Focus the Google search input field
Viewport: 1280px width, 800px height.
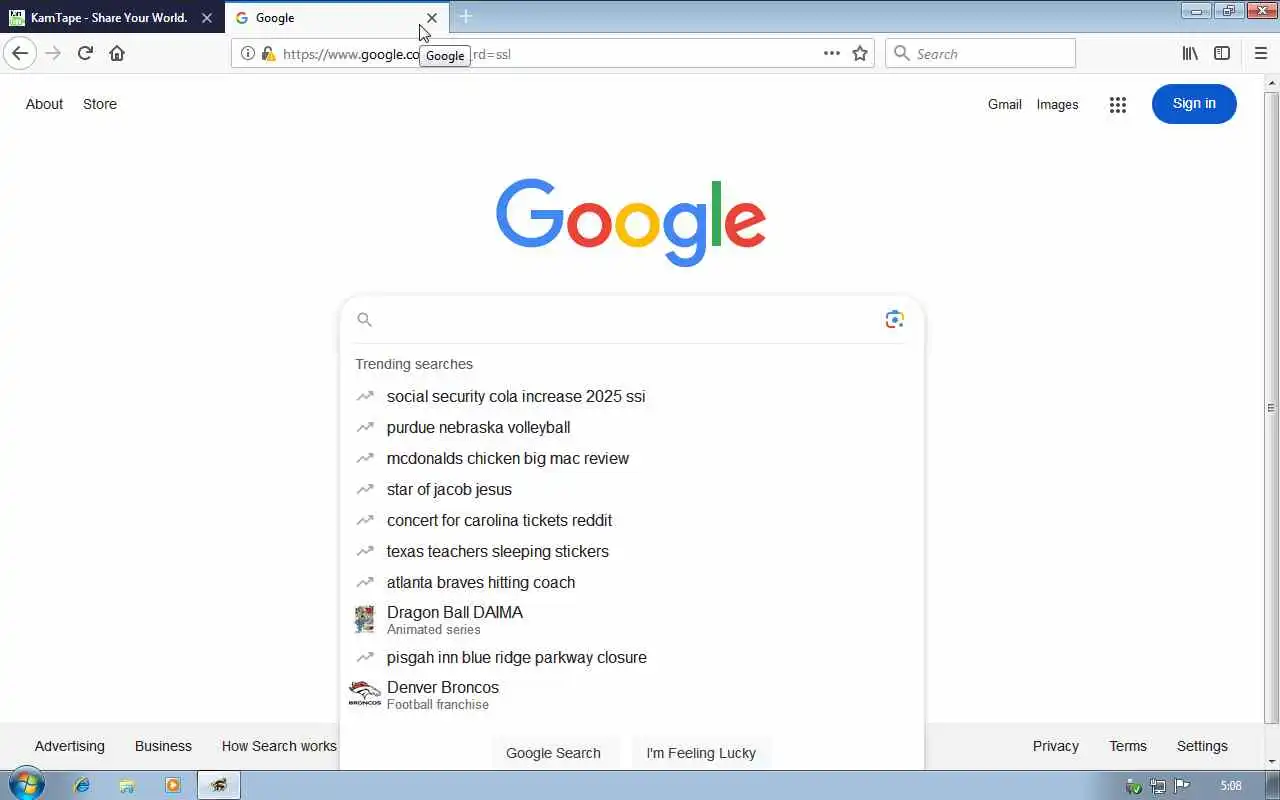coord(628,320)
